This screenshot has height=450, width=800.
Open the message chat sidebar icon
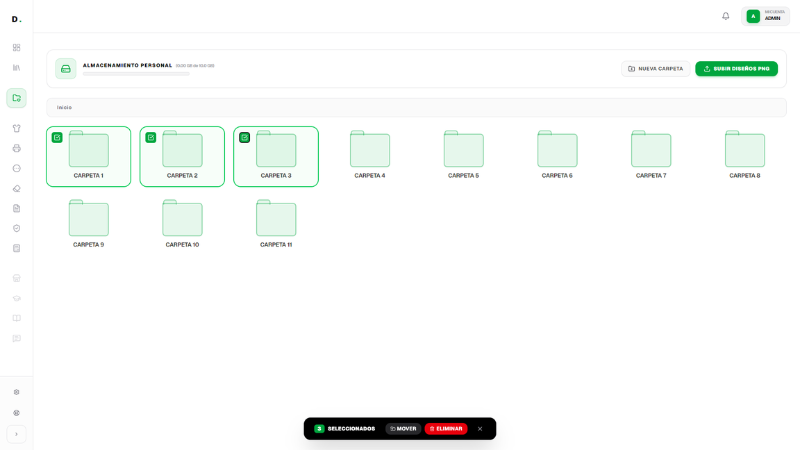[x=16, y=338]
